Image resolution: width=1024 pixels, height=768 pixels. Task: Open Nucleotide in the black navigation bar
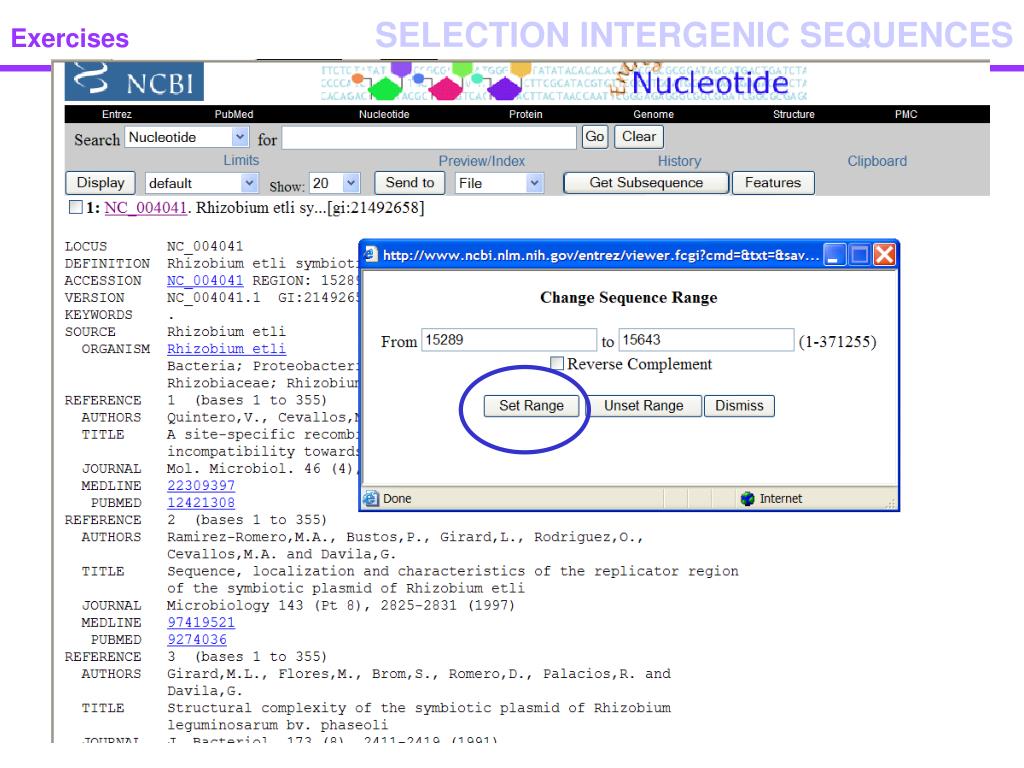(x=384, y=114)
